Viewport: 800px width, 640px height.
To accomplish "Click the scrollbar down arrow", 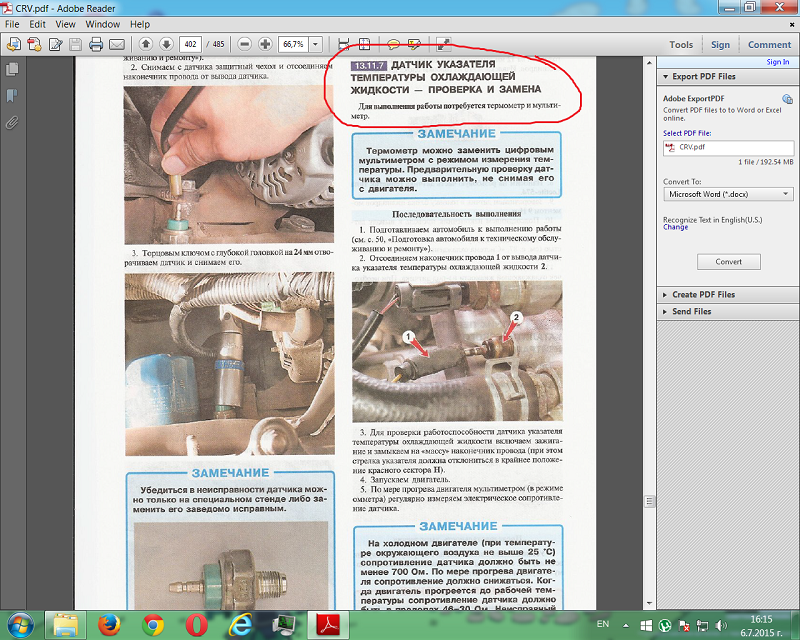I will [649, 604].
